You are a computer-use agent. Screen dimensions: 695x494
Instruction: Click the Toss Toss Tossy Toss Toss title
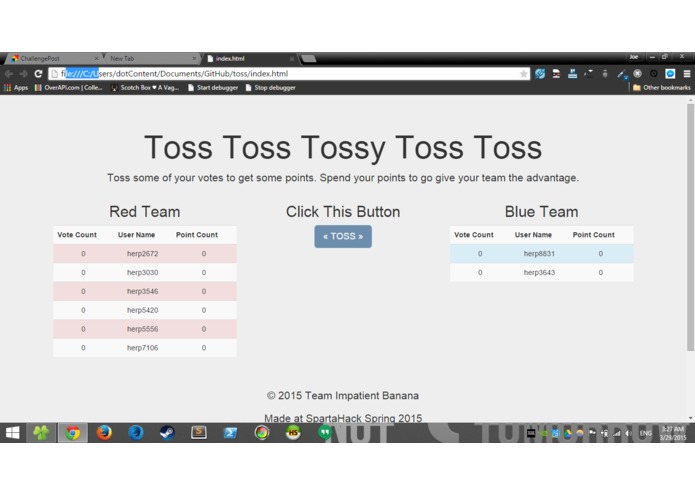[x=343, y=148]
